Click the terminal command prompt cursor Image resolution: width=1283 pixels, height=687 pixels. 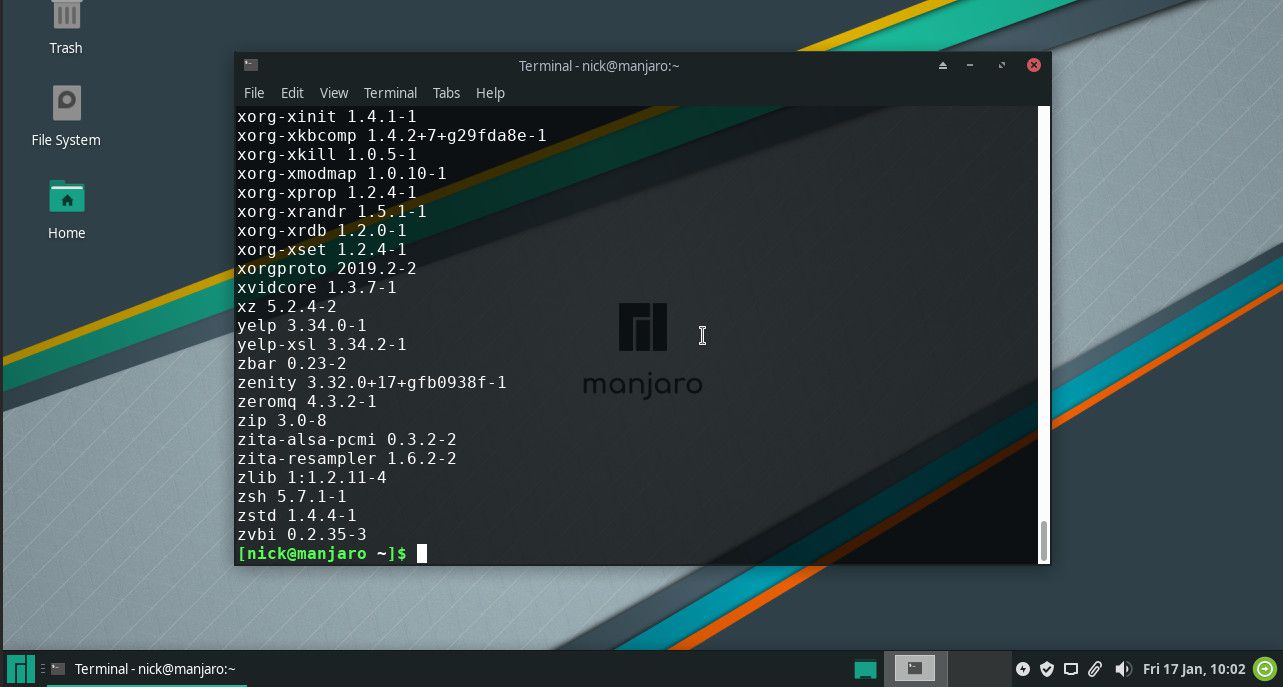point(422,553)
